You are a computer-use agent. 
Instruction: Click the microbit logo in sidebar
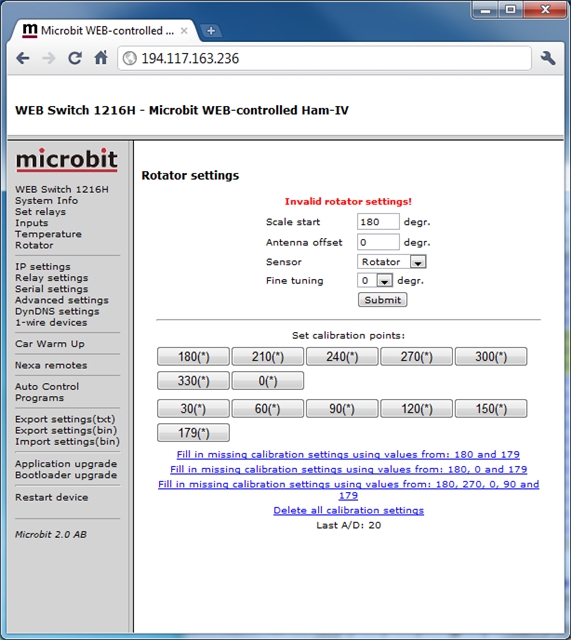tap(67, 160)
